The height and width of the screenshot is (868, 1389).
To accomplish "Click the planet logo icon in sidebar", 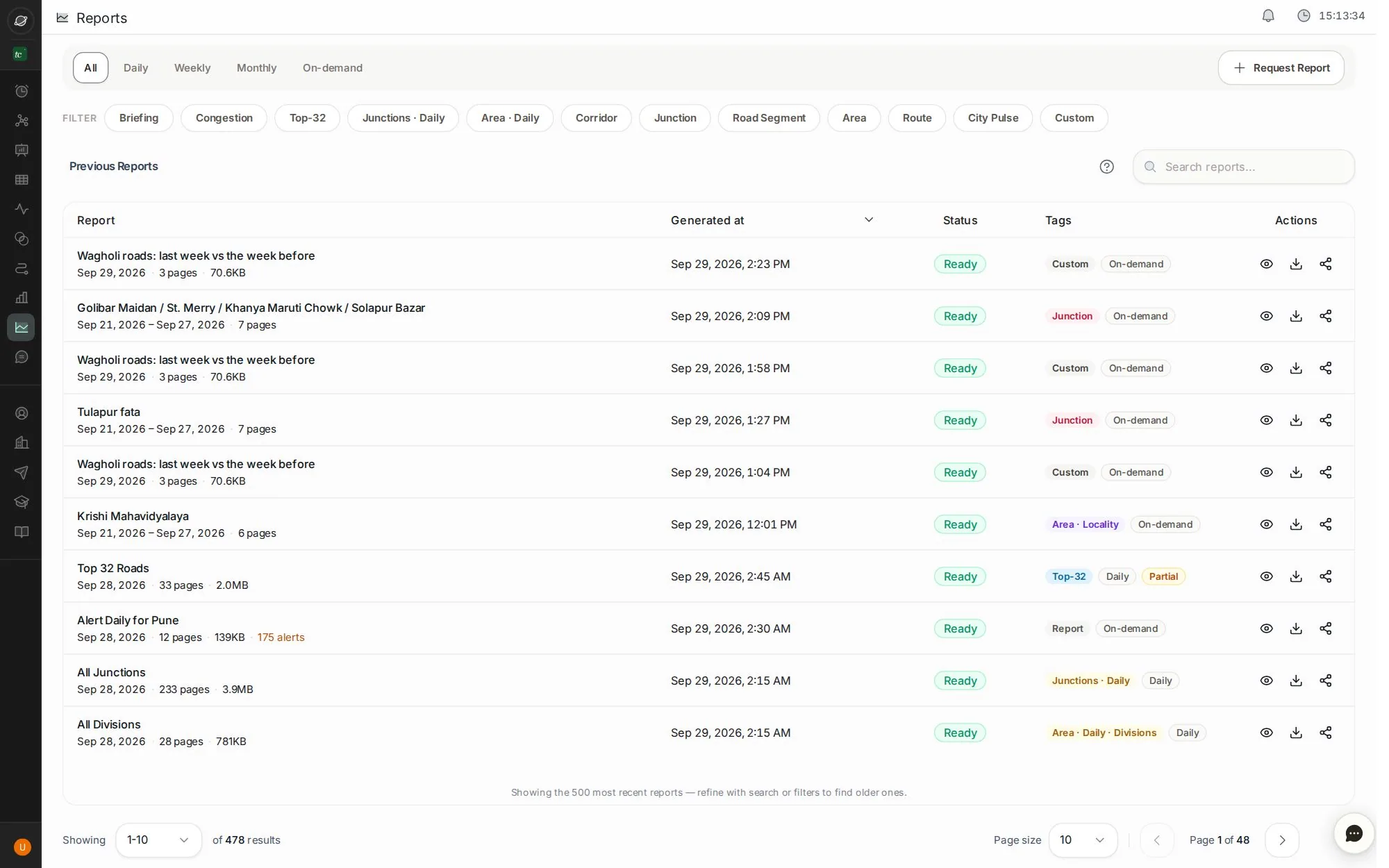I will click(21, 21).
